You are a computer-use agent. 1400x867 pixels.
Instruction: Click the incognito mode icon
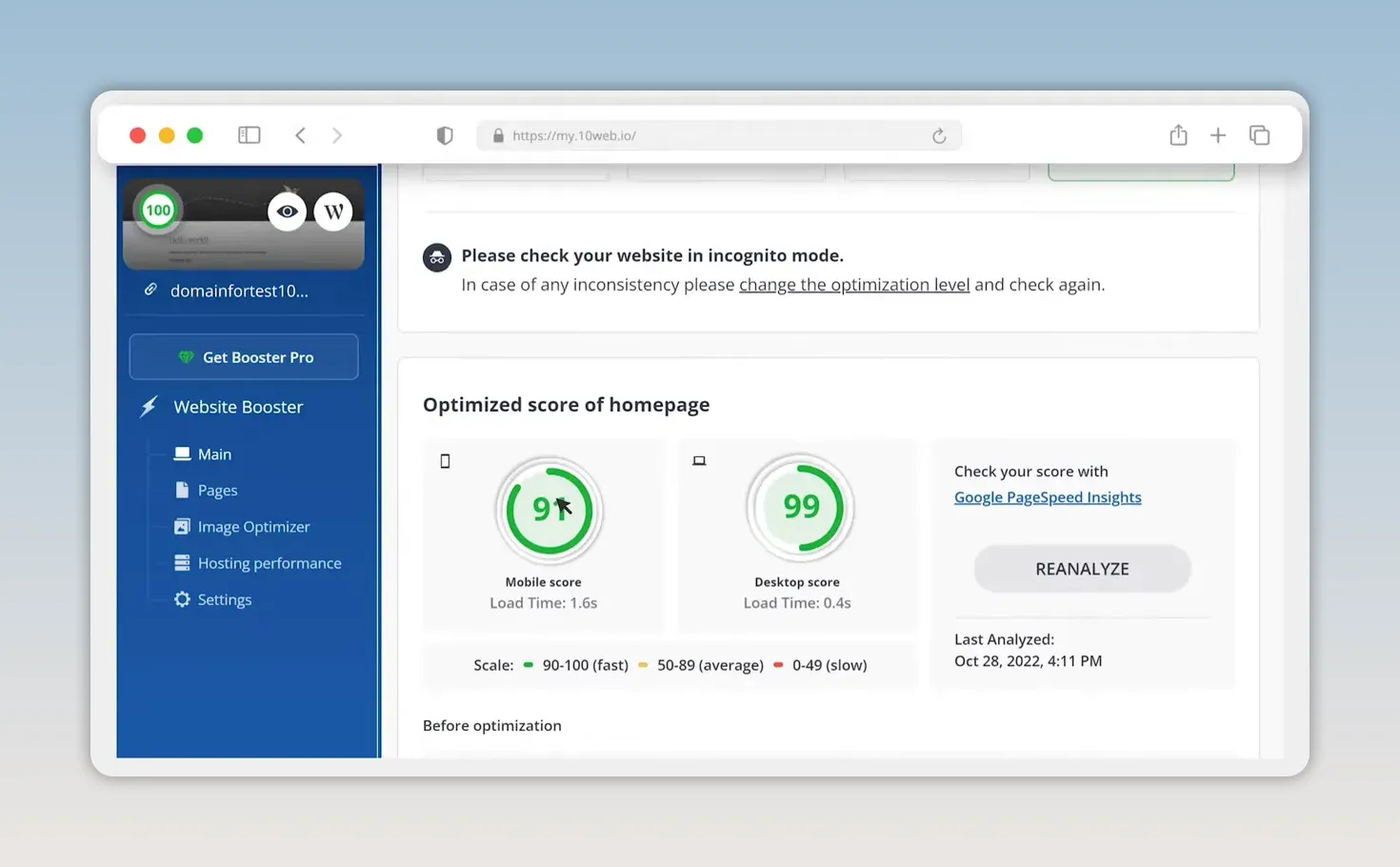click(437, 257)
